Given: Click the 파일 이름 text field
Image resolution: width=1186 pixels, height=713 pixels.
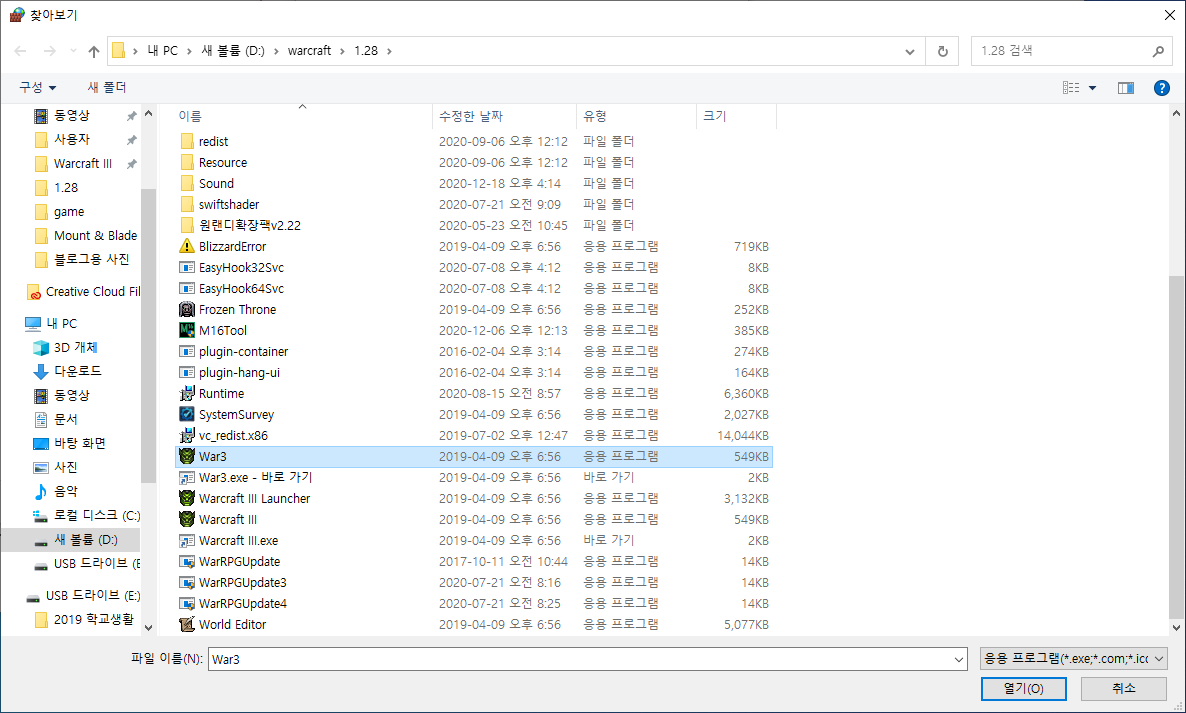Looking at the screenshot, I should (579, 659).
